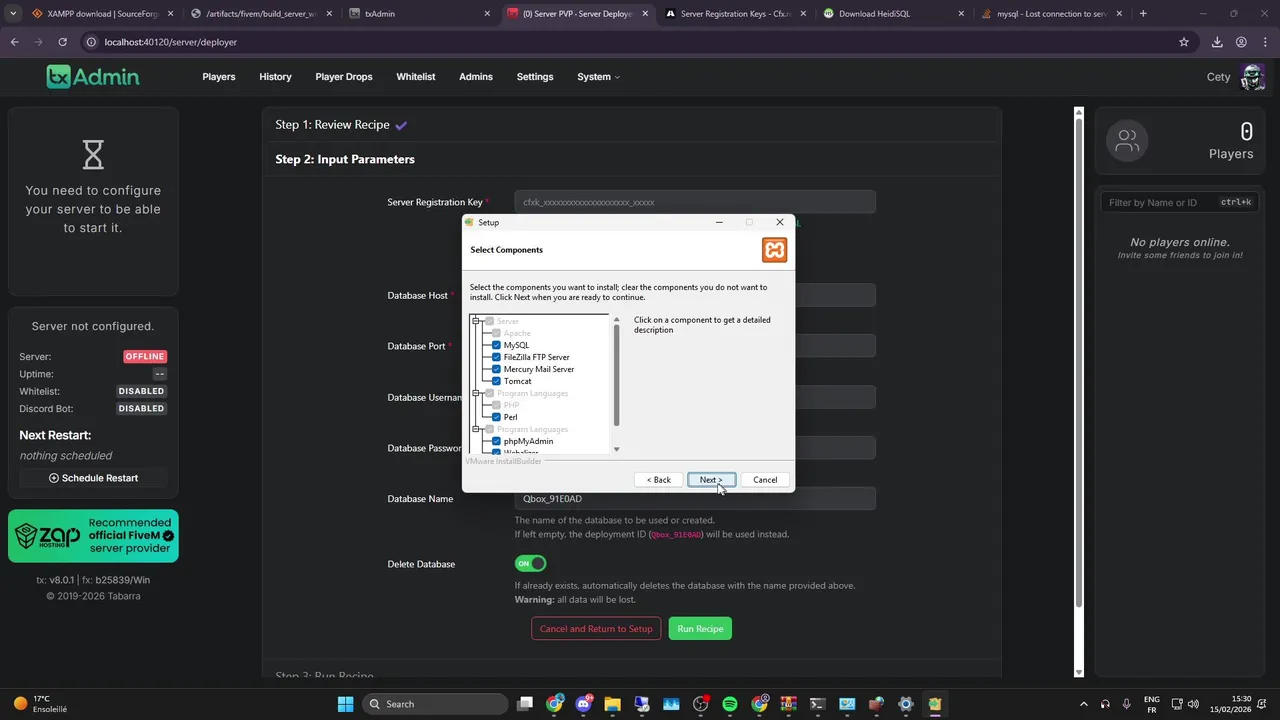Viewport: 1280px width, 720px height.
Task: Open the Windows Start menu
Action: click(x=345, y=704)
